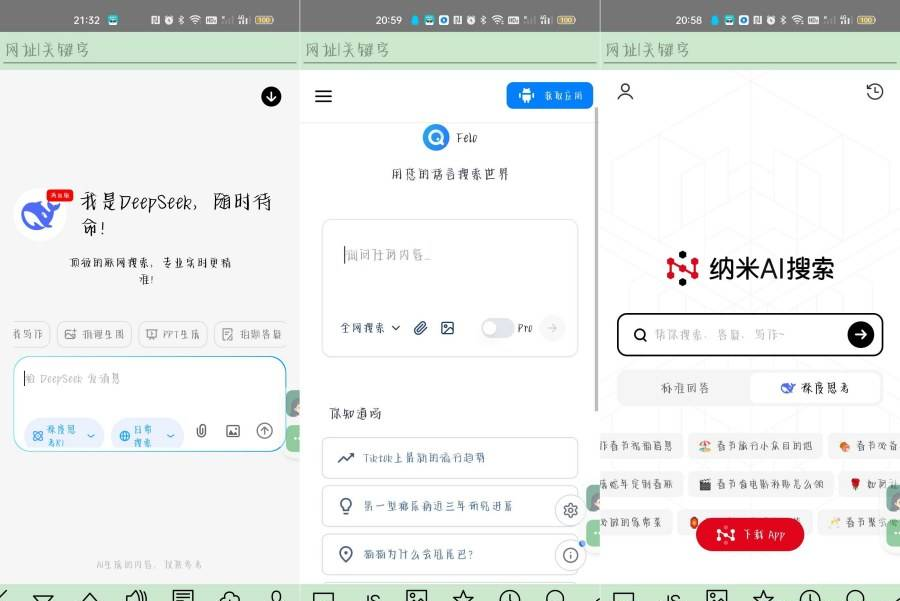Open the Felo hamburger menu

(x=323, y=96)
